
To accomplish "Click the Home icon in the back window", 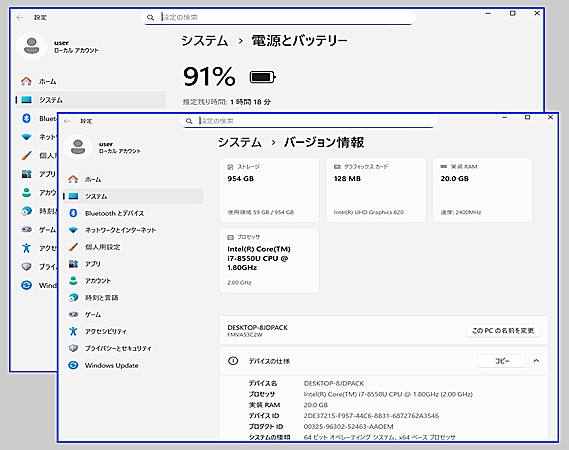I will [26, 81].
